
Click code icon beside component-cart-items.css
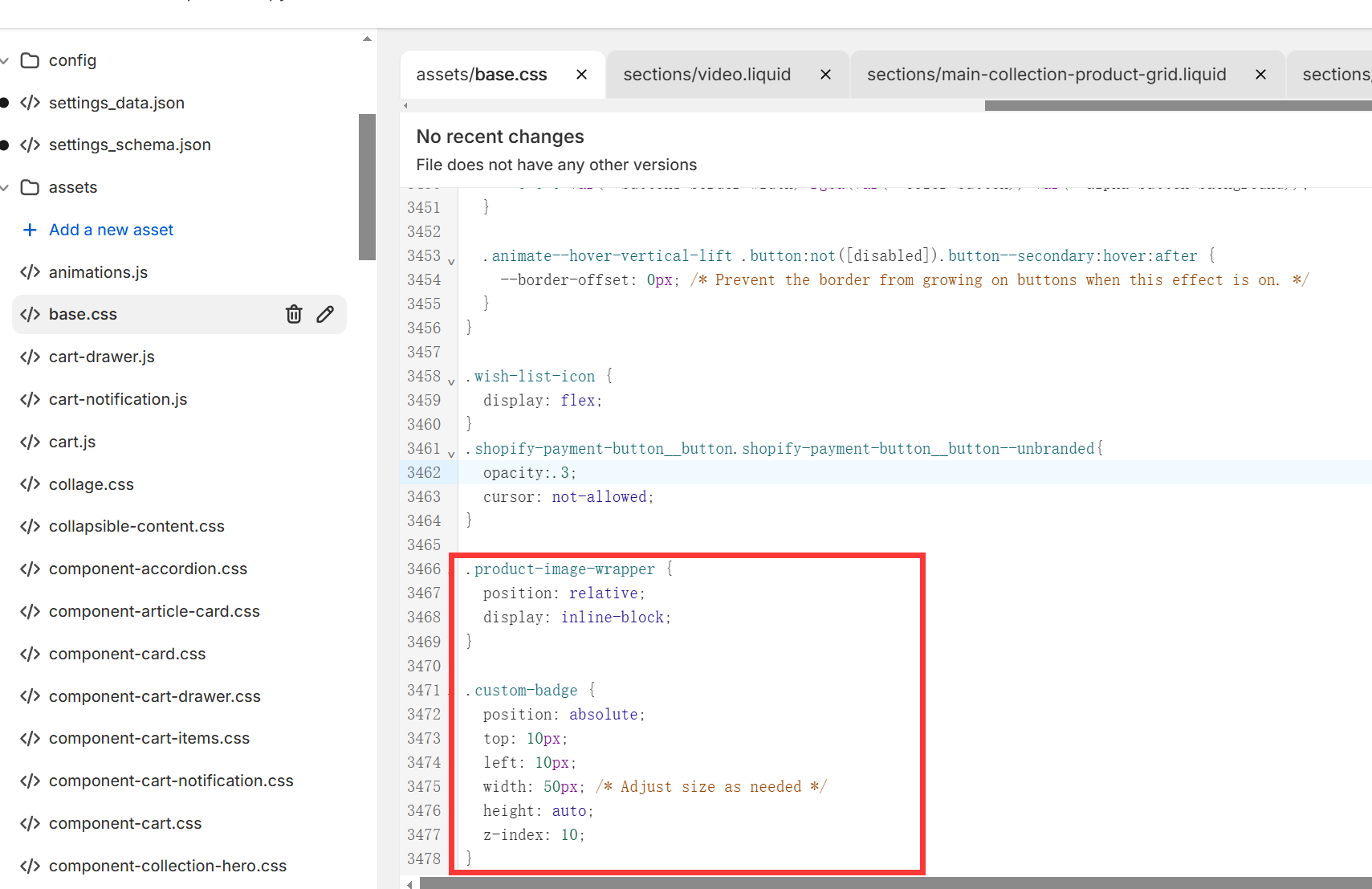[30, 738]
